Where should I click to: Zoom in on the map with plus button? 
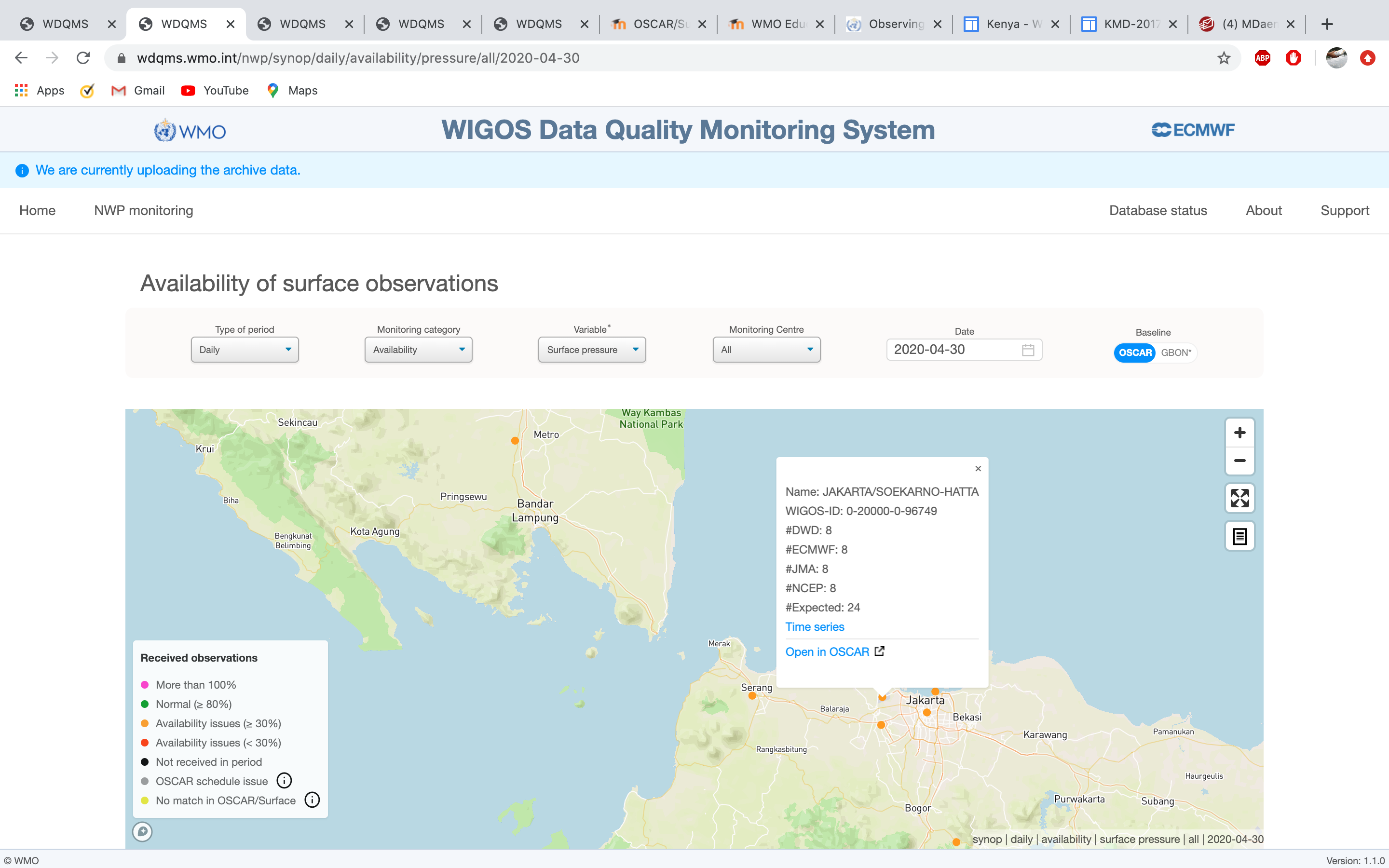coord(1239,433)
